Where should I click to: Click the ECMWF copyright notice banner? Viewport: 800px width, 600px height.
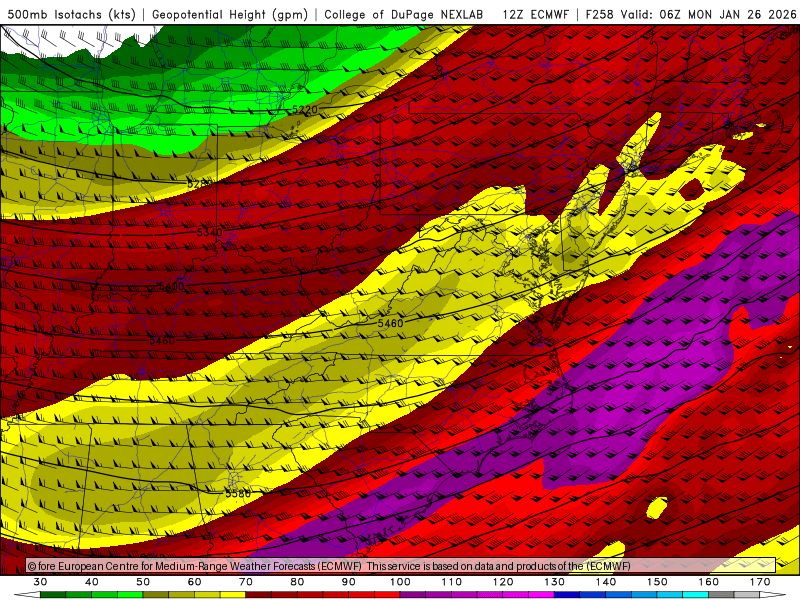coord(401,566)
